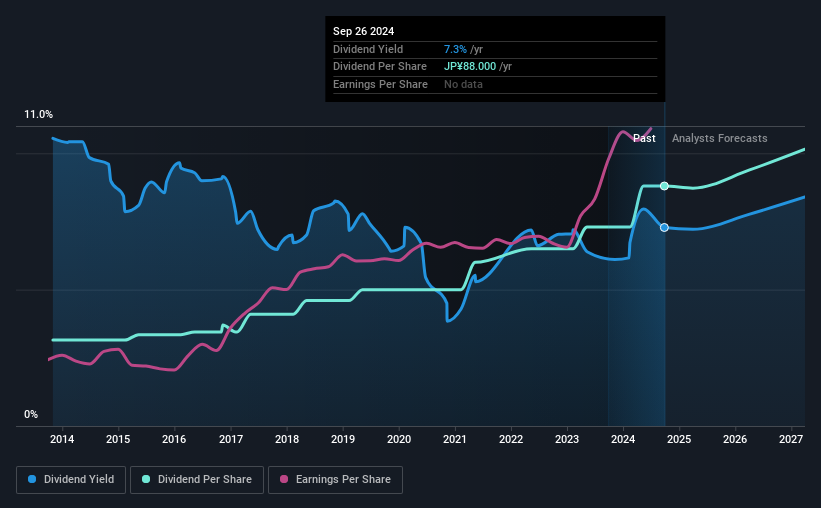Click the blue Dividend Yield legend dot
This screenshot has width=821, height=508.
[32, 479]
